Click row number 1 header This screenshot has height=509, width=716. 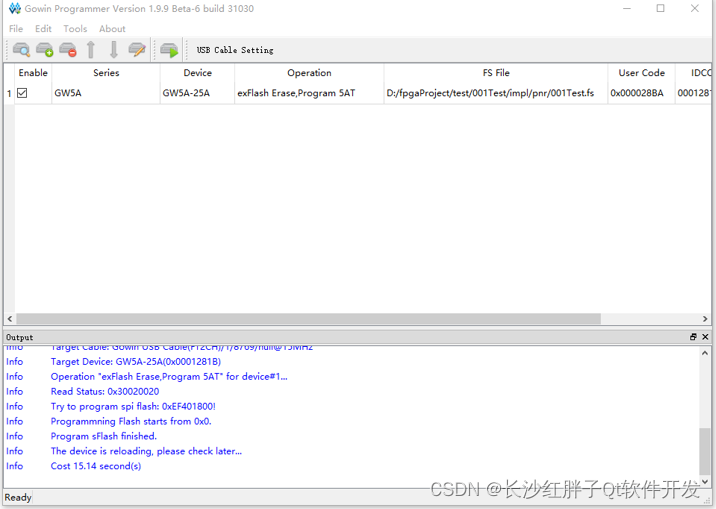pos(9,94)
